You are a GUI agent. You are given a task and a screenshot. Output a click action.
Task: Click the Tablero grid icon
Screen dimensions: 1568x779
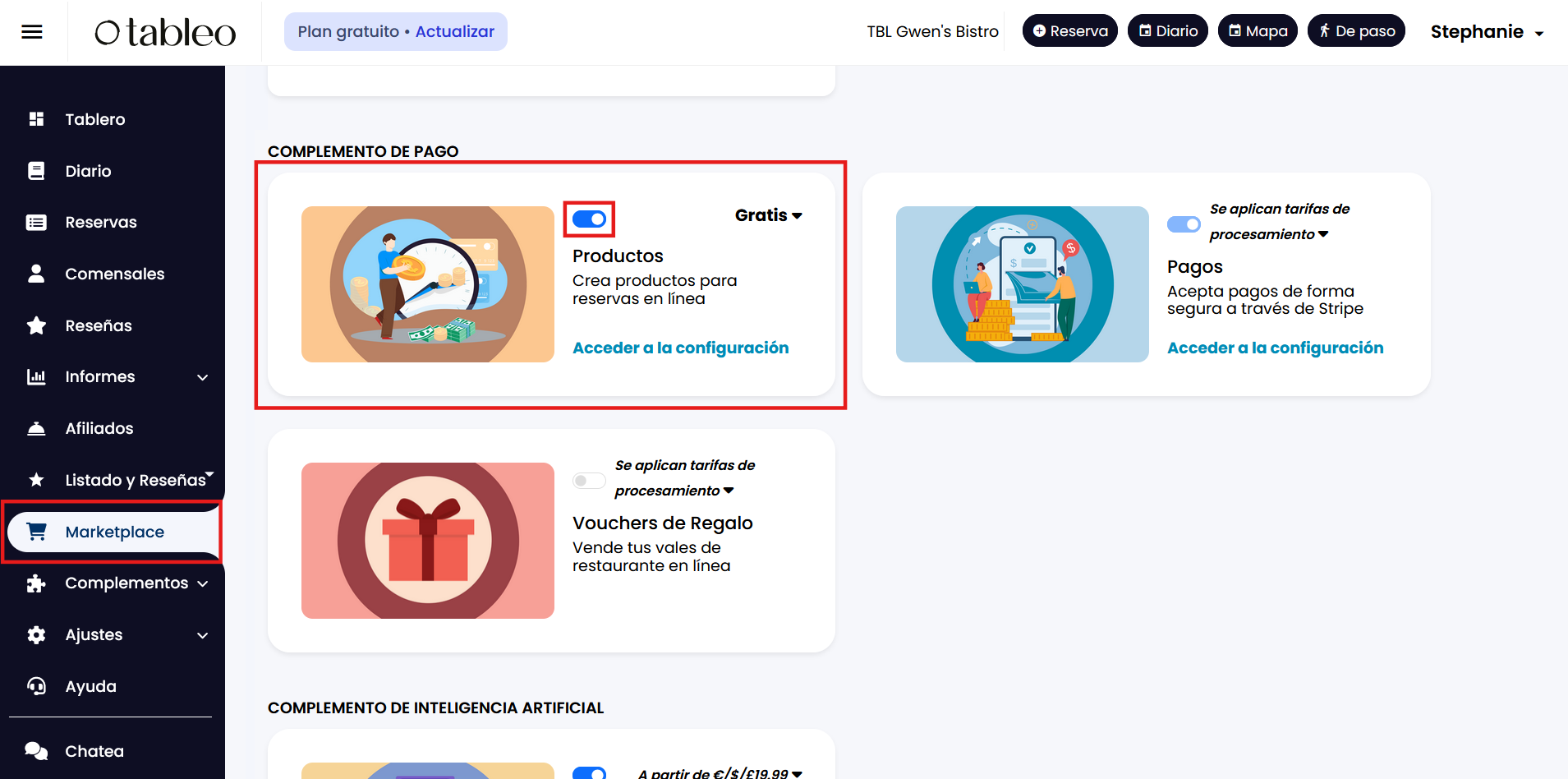coord(36,119)
